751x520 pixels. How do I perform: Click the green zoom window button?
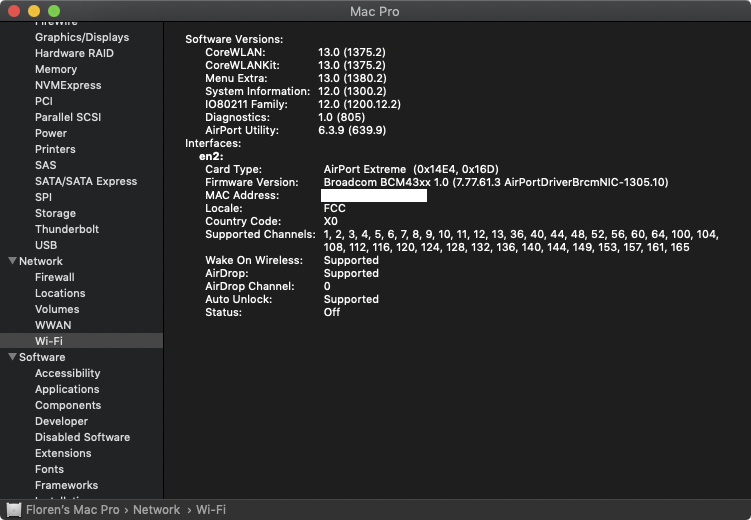tap(54, 11)
